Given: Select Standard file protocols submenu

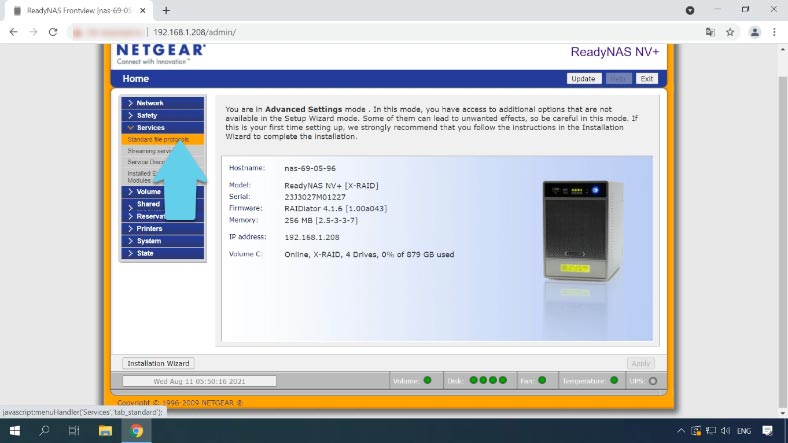Looking at the screenshot, I should click(x=163, y=140).
